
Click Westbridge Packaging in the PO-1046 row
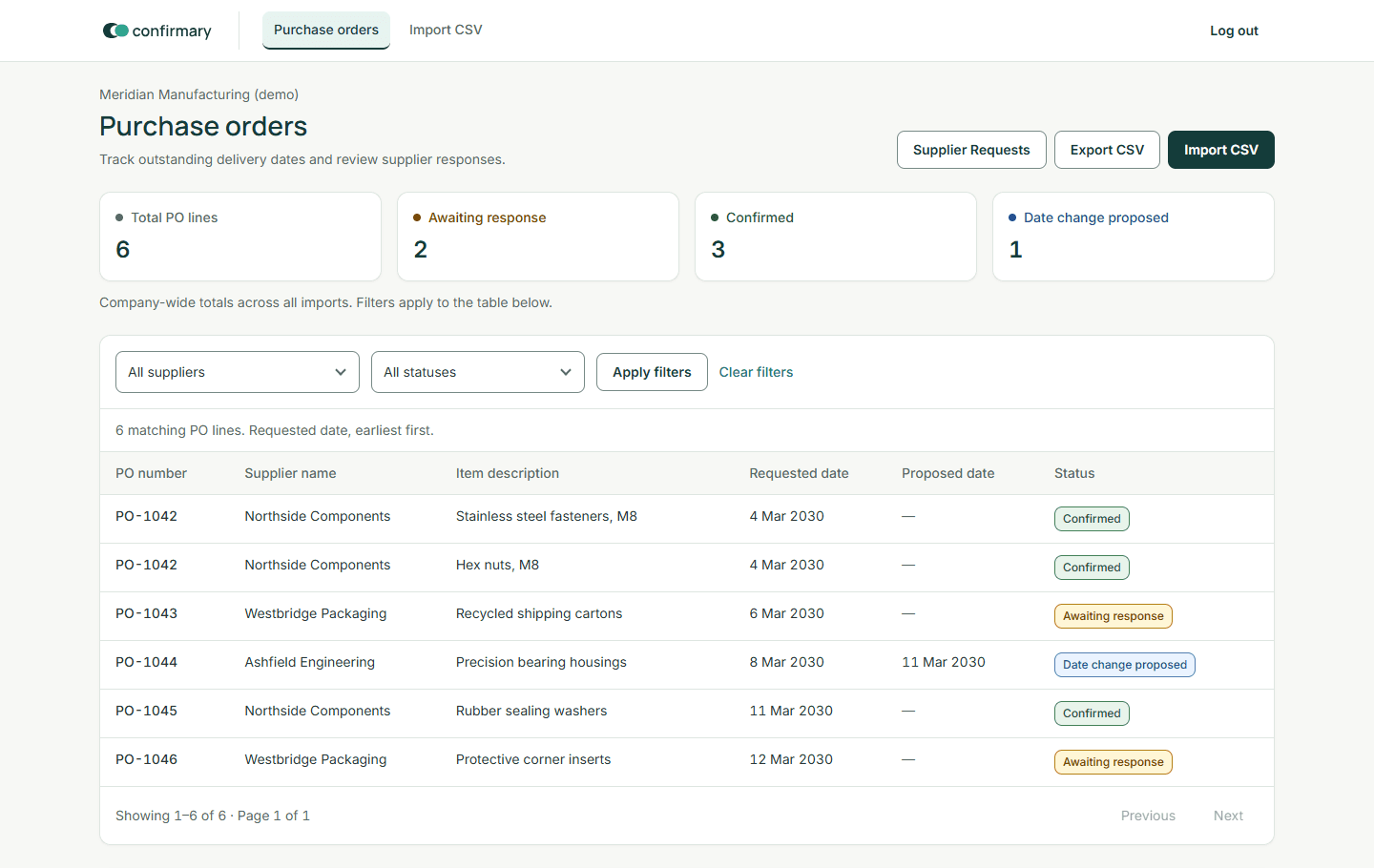(316, 759)
